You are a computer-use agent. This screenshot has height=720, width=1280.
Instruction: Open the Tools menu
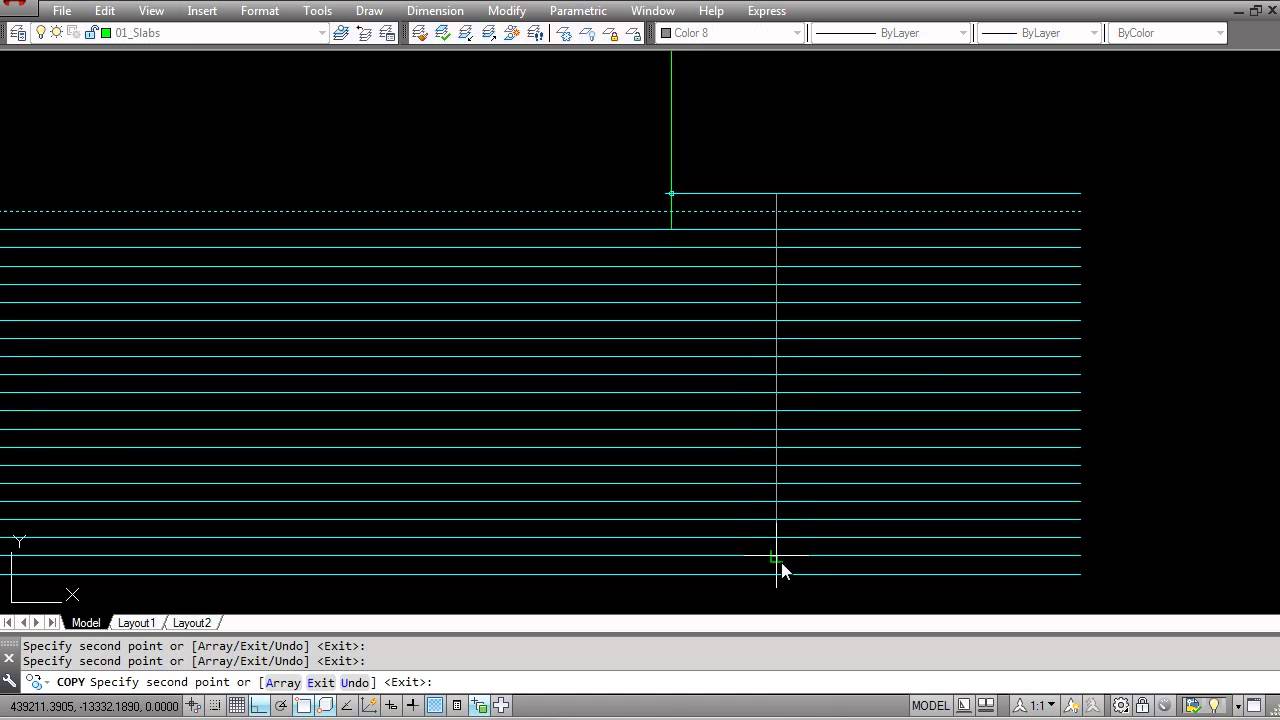317,11
